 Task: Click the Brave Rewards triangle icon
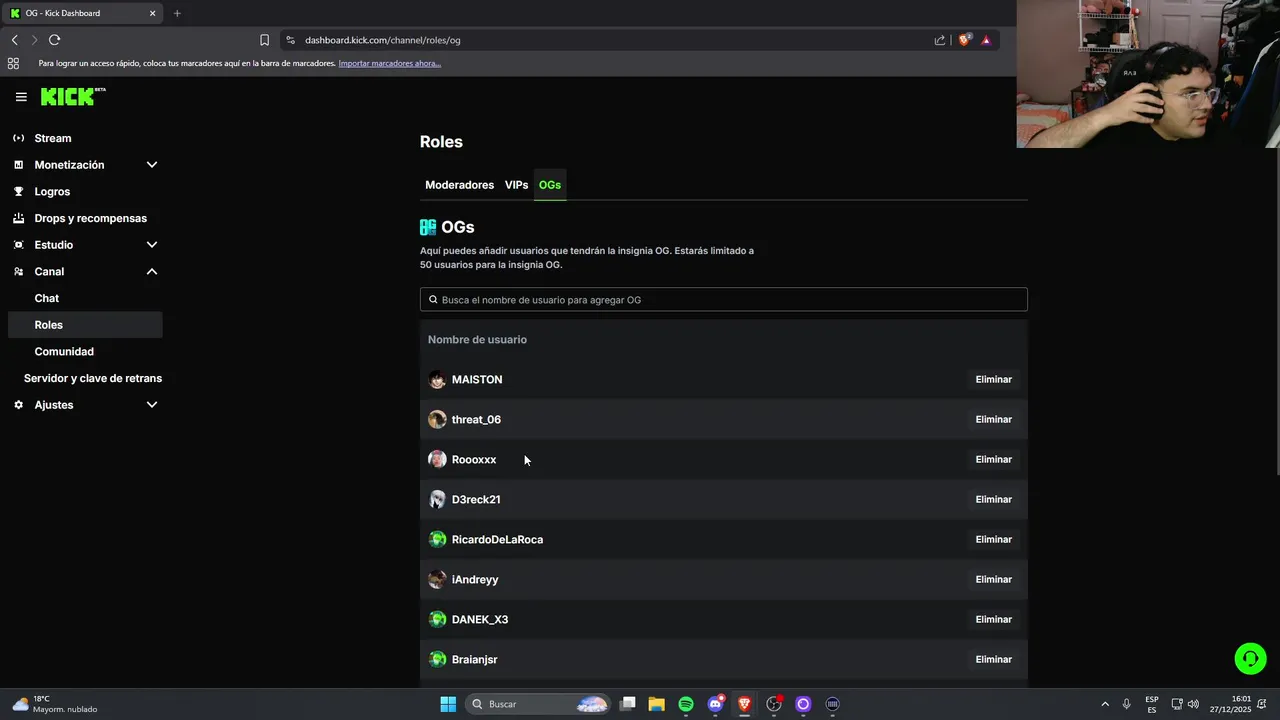tap(986, 40)
